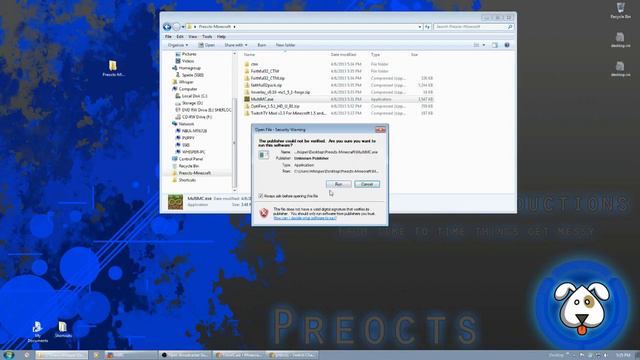Screen dimensions: 640x360
Task: Select Videos in the navigation pane
Action: [188, 61]
